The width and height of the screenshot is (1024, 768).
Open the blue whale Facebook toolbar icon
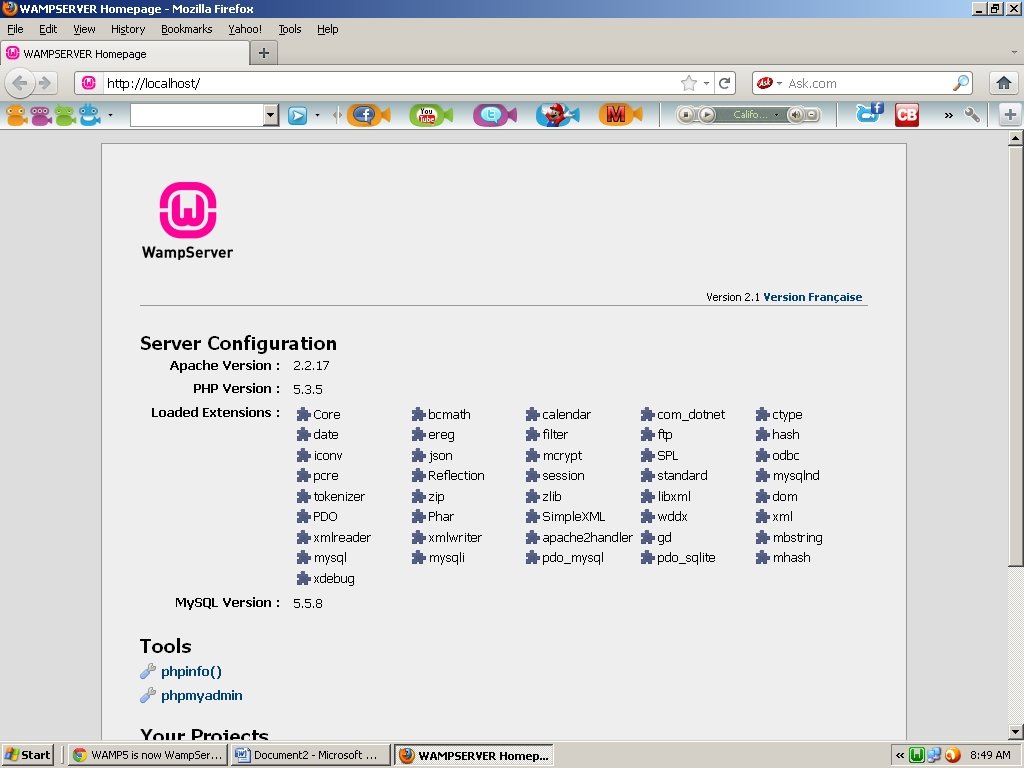870,114
